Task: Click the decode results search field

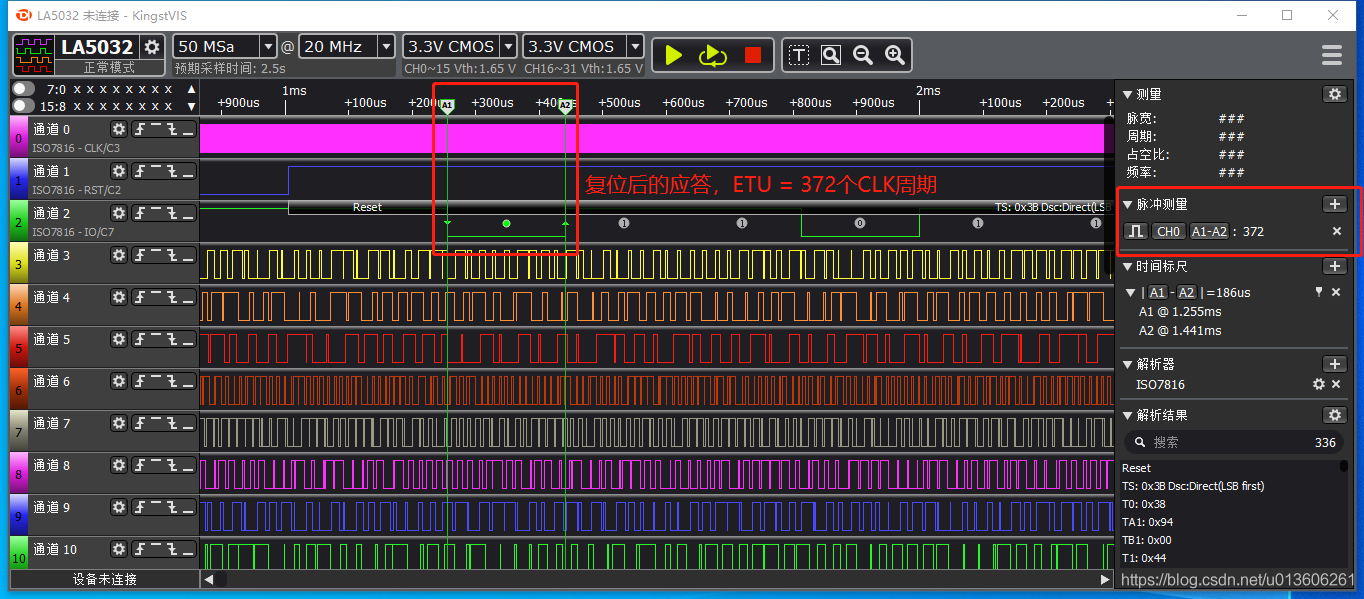Action: click(x=1232, y=442)
